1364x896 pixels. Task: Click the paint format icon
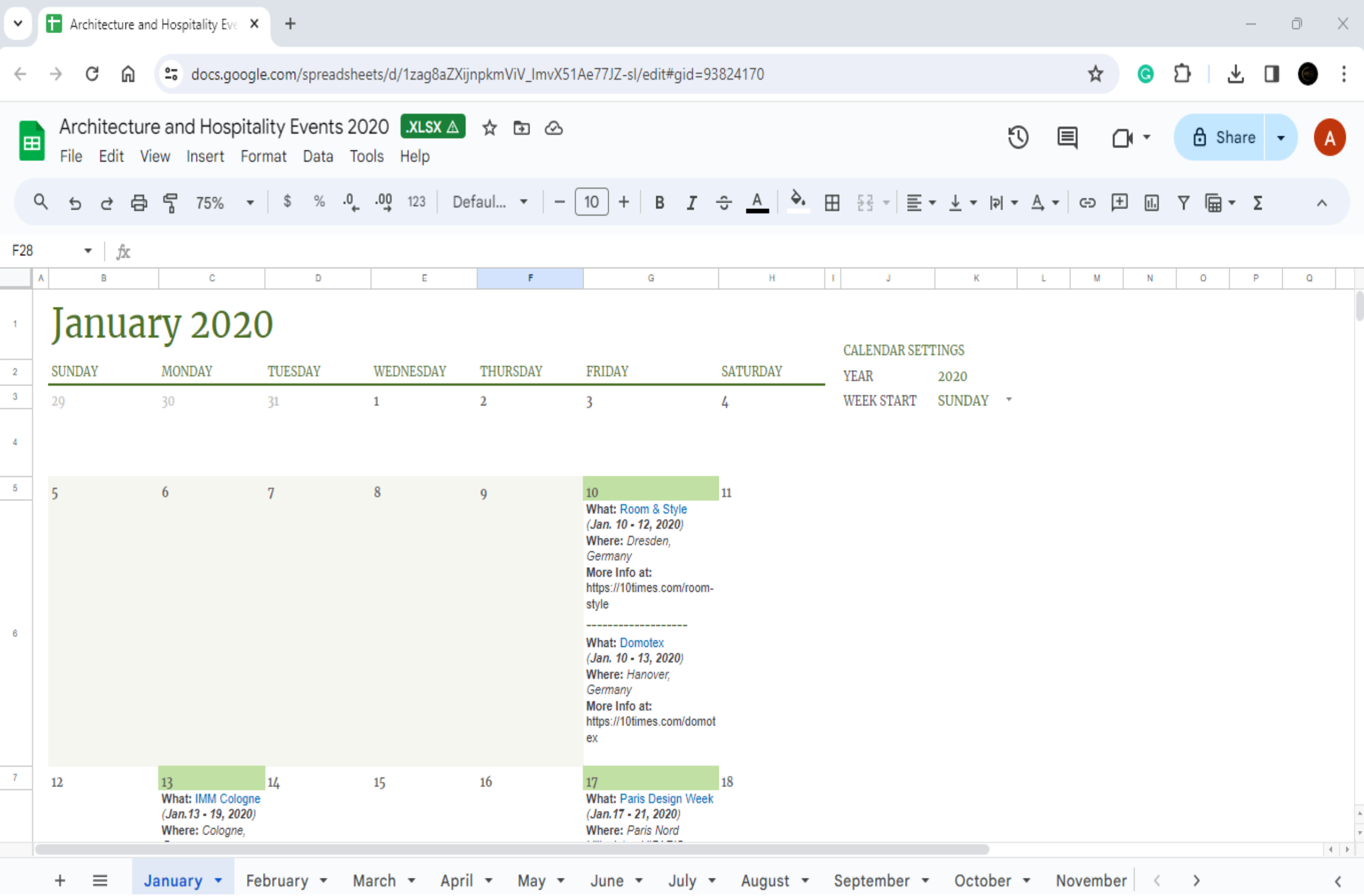pyautogui.click(x=170, y=203)
